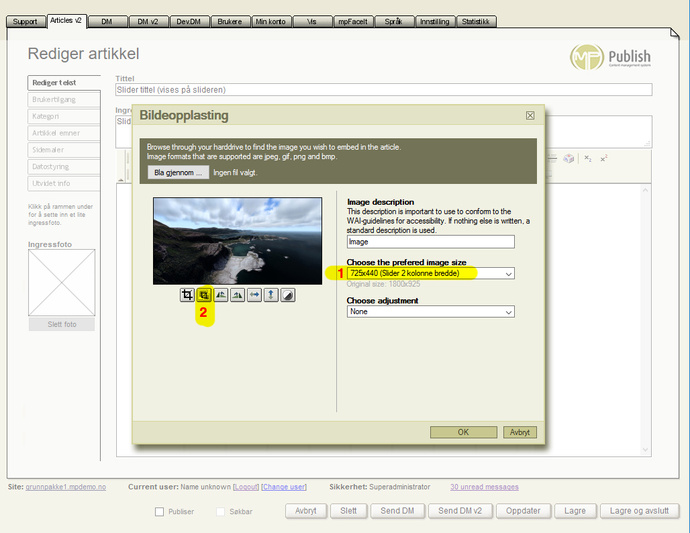Open the 30 unread messages link

tap(484, 487)
